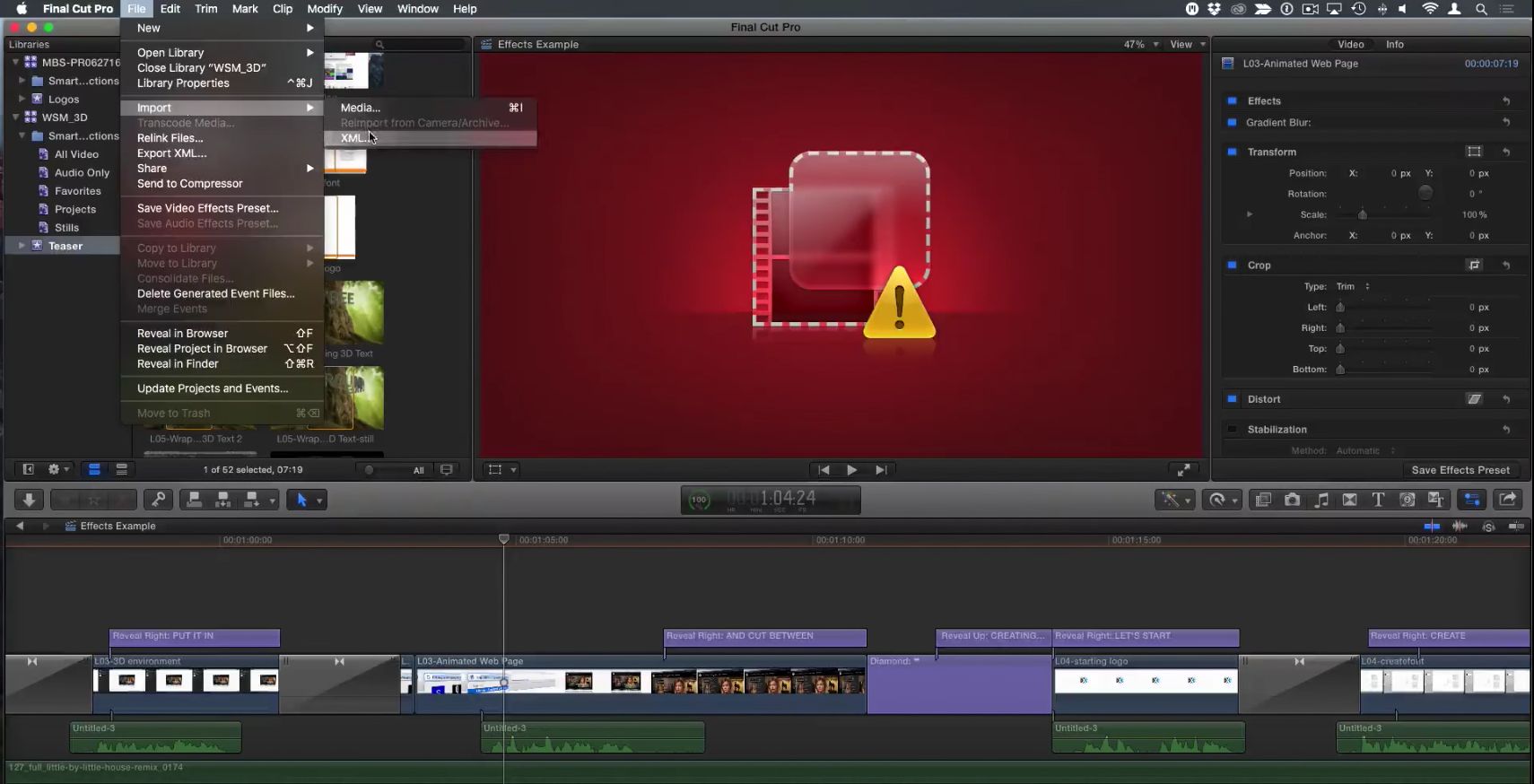Open the Generators Browser icon
Screen dimensions: 1534x784
pyautogui.click(x=1407, y=500)
